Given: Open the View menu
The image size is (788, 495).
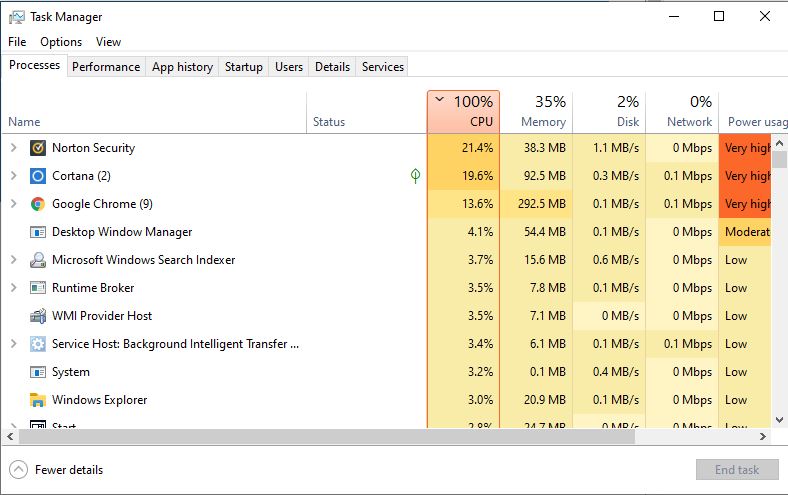Looking at the screenshot, I should click(x=109, y=42).
